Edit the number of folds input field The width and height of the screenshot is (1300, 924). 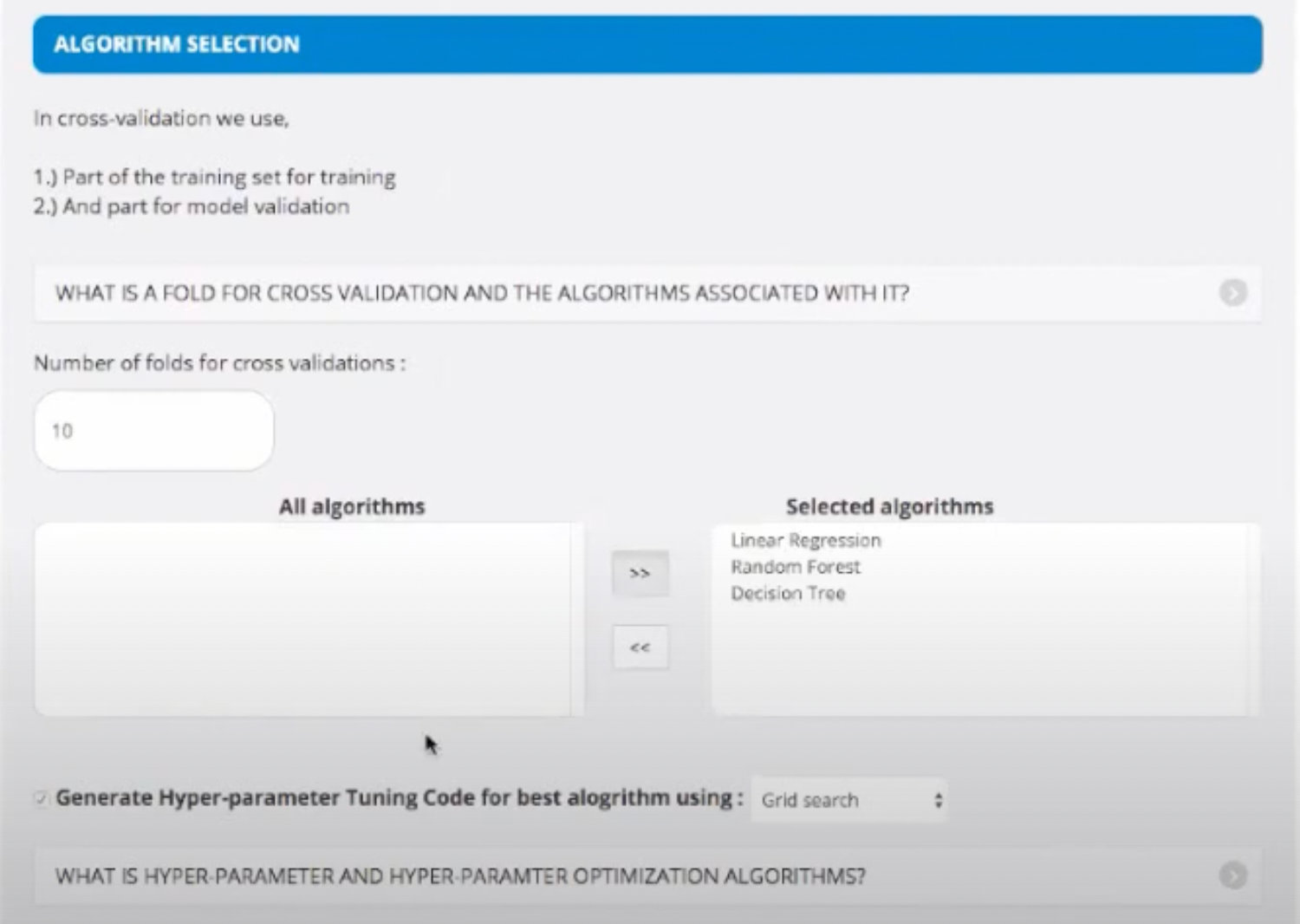(x=154, y=431)
